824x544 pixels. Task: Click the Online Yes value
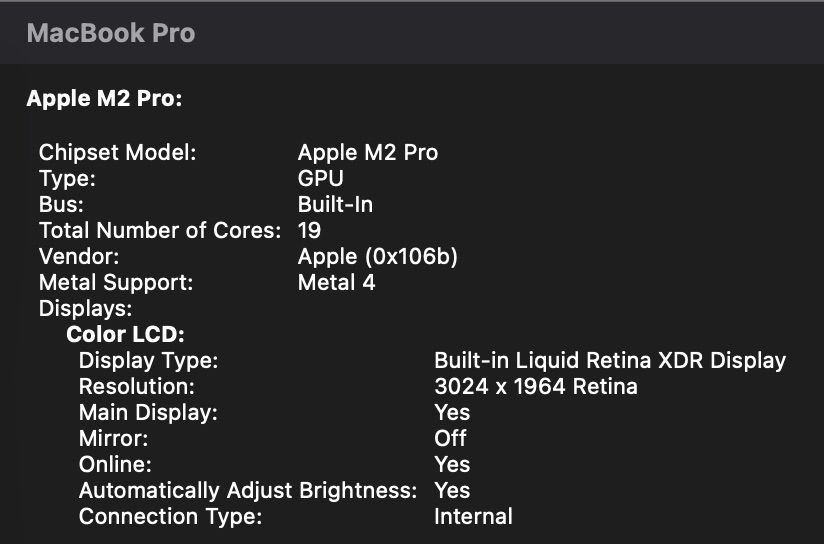pyautogui.click(x=452, y=464)
